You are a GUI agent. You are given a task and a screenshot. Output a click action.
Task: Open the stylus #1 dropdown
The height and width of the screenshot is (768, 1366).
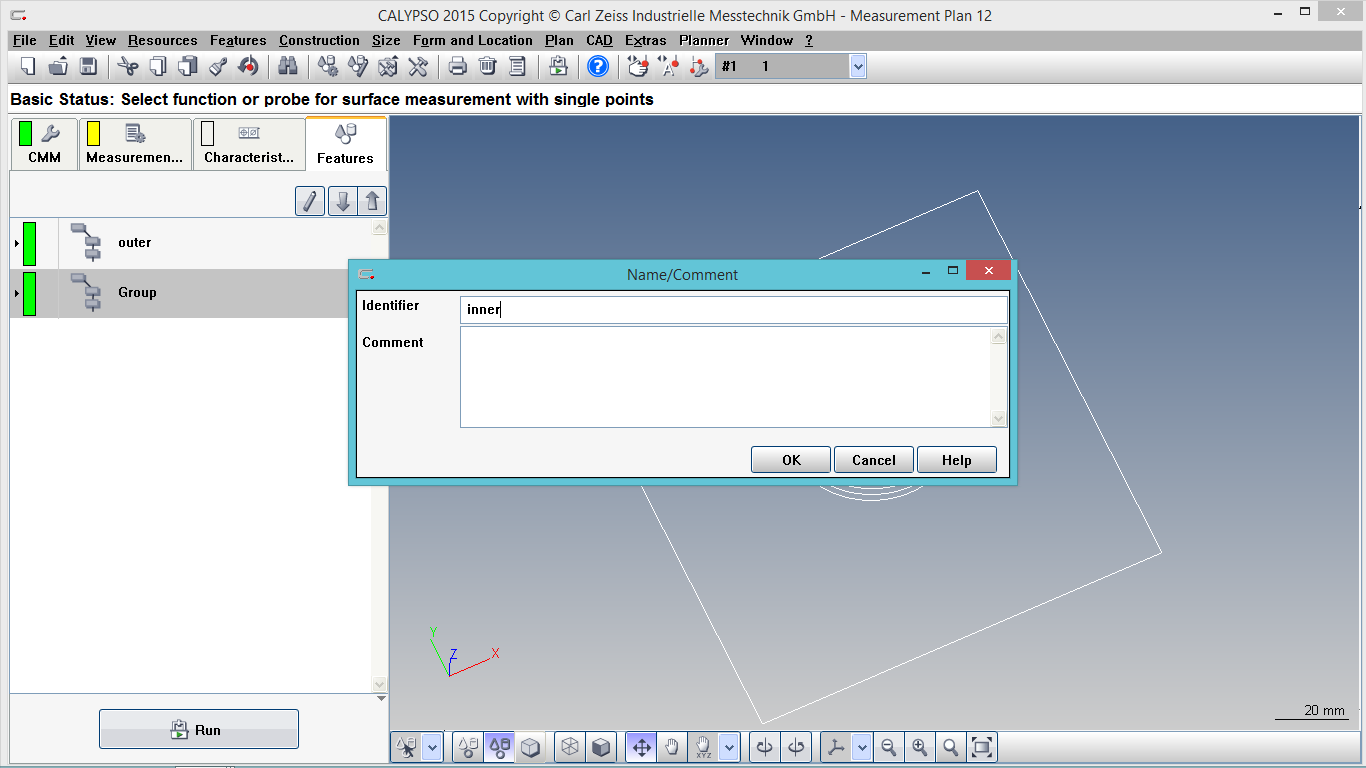tap(858, 66)
